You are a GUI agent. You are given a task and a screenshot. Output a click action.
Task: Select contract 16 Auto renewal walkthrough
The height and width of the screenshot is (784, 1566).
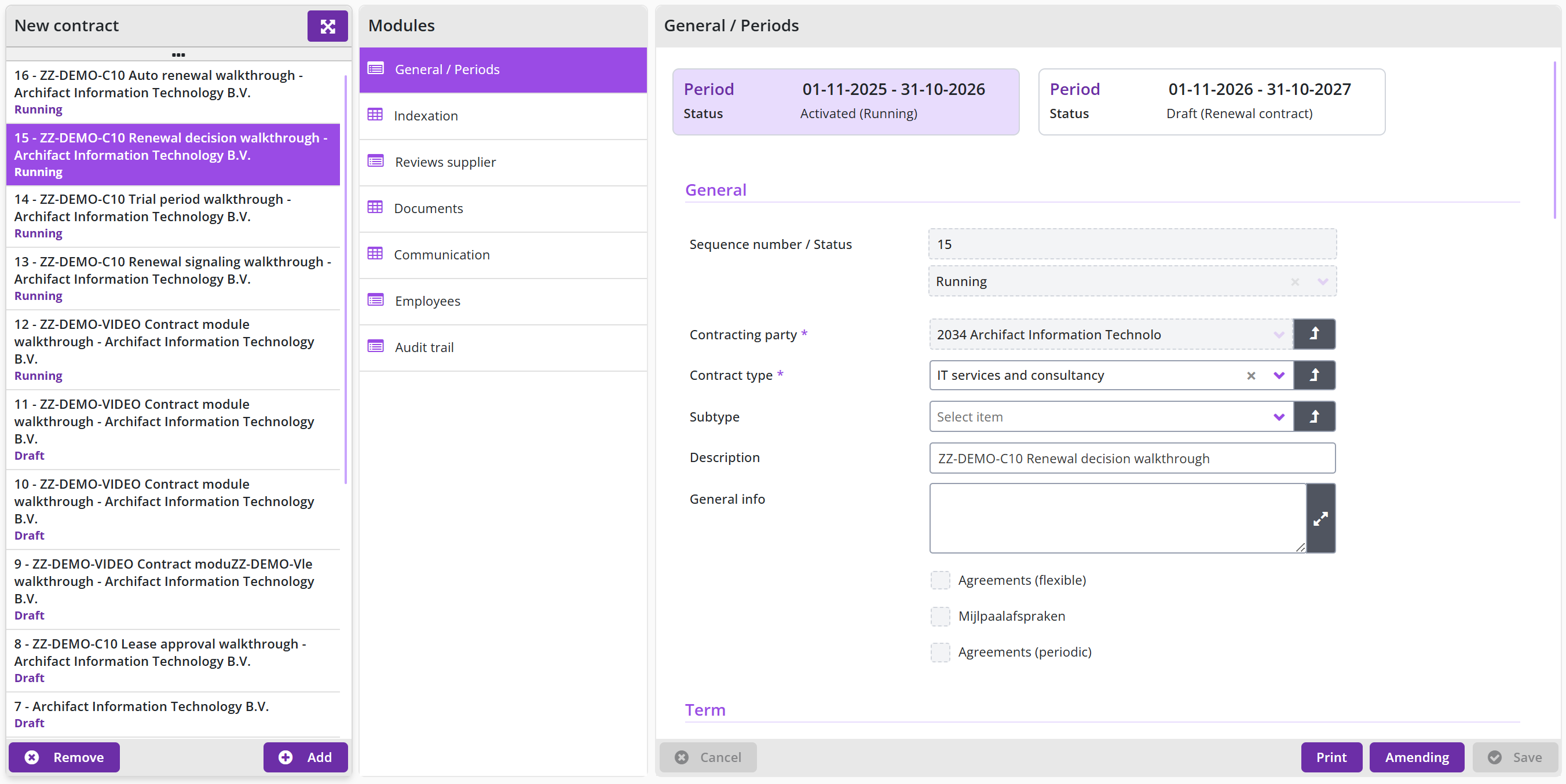point(173,91)
